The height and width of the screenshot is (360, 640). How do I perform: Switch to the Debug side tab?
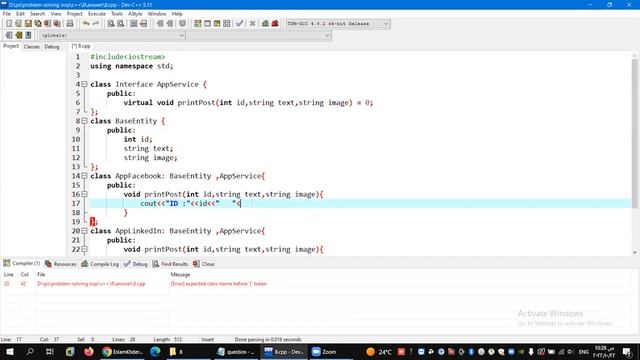(x=52, y=47)
